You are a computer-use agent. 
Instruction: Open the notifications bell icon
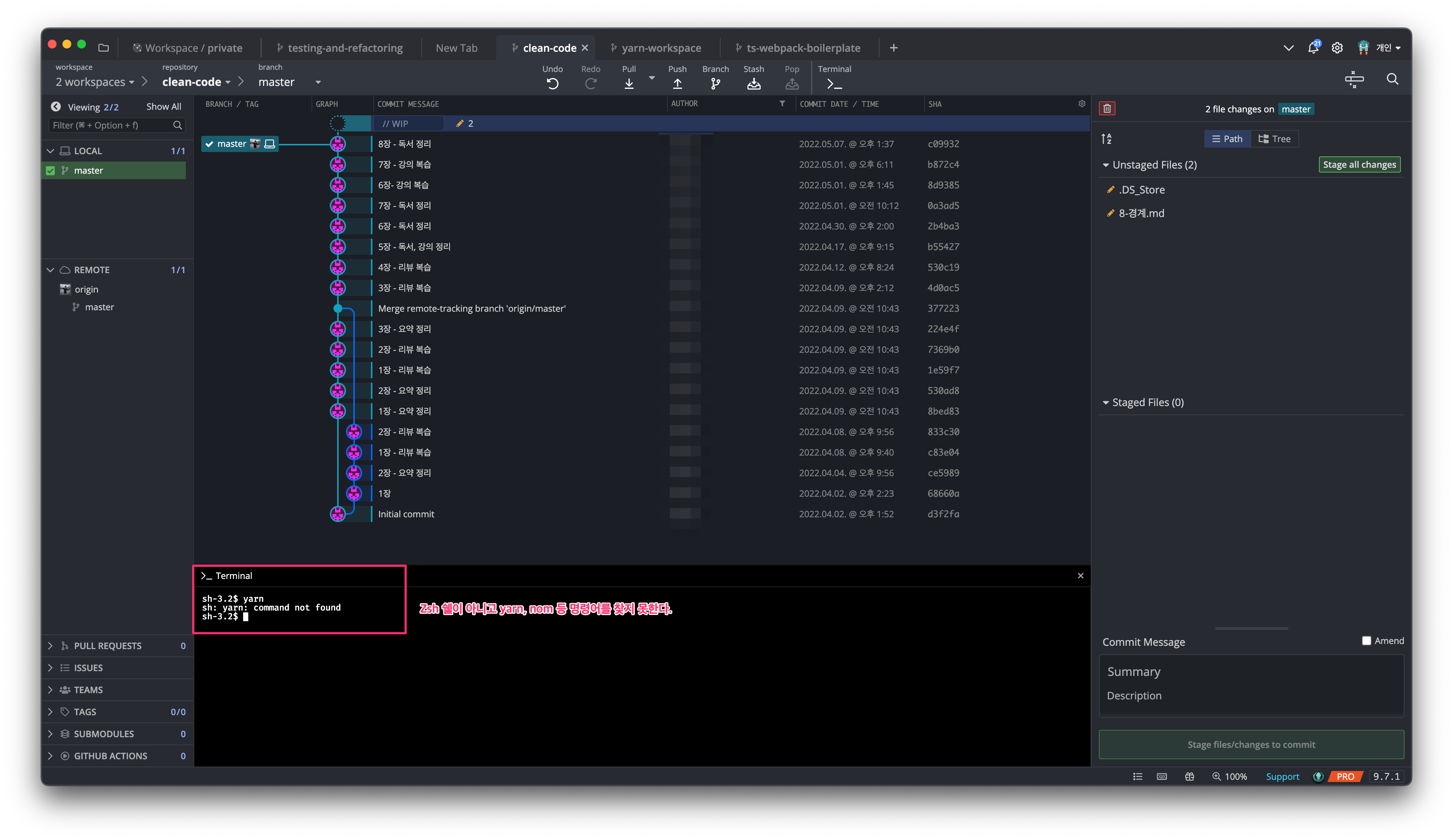[x=1313, y=48]
